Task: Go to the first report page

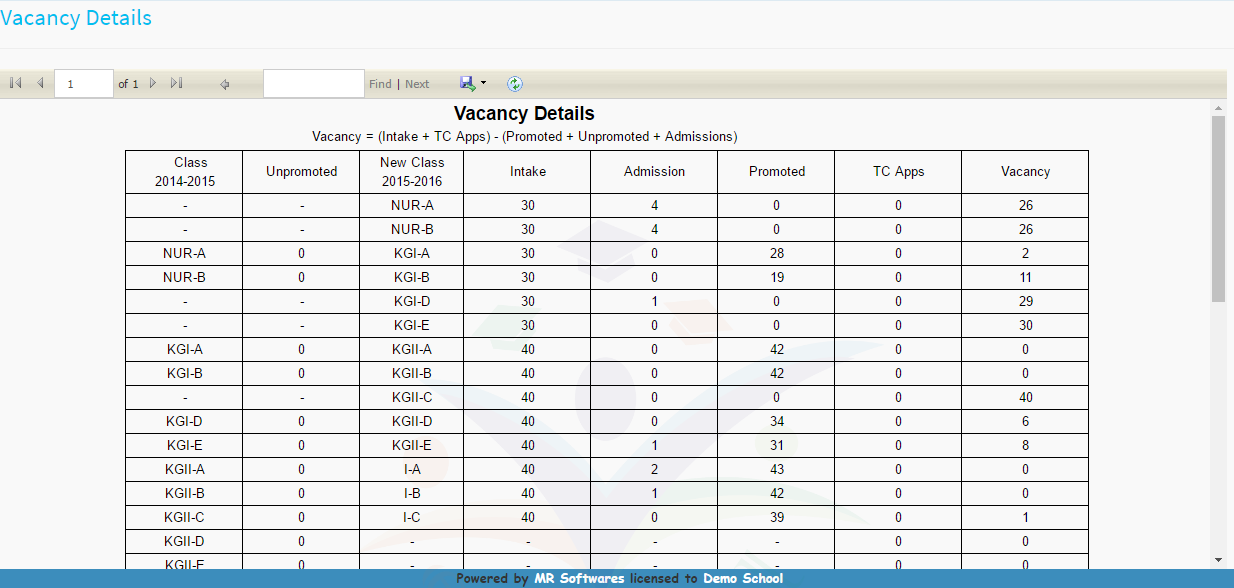Action: click(x=15, y=84)
